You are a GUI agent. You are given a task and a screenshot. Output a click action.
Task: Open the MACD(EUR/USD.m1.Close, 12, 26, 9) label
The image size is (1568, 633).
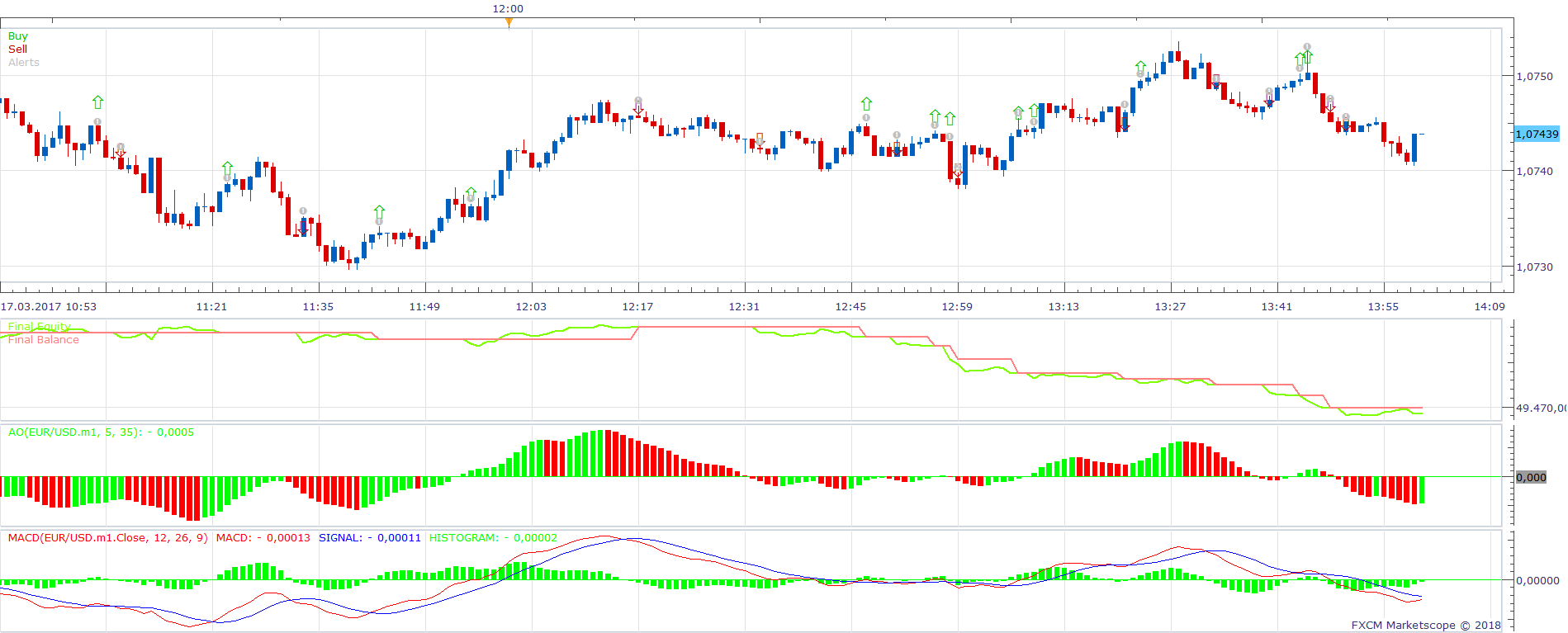click(x=108, y=538)
